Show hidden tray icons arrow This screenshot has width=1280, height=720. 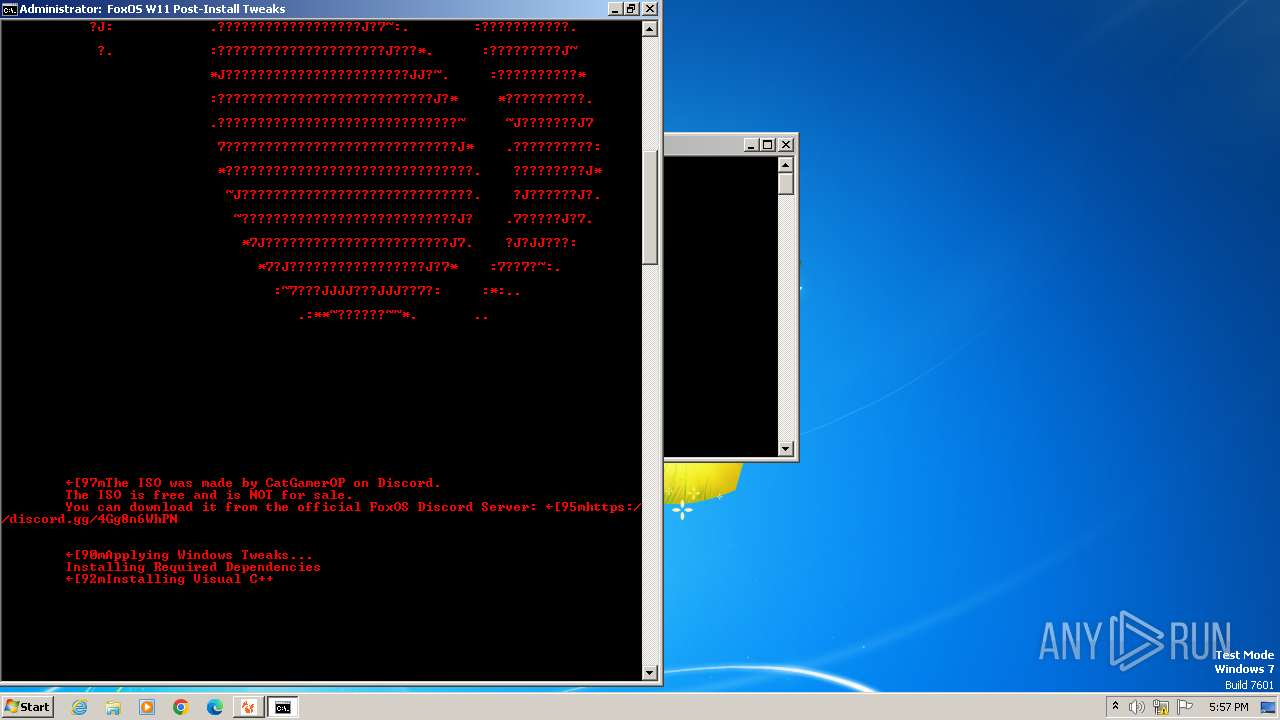pyautogui.click(x=1115, y=707)
